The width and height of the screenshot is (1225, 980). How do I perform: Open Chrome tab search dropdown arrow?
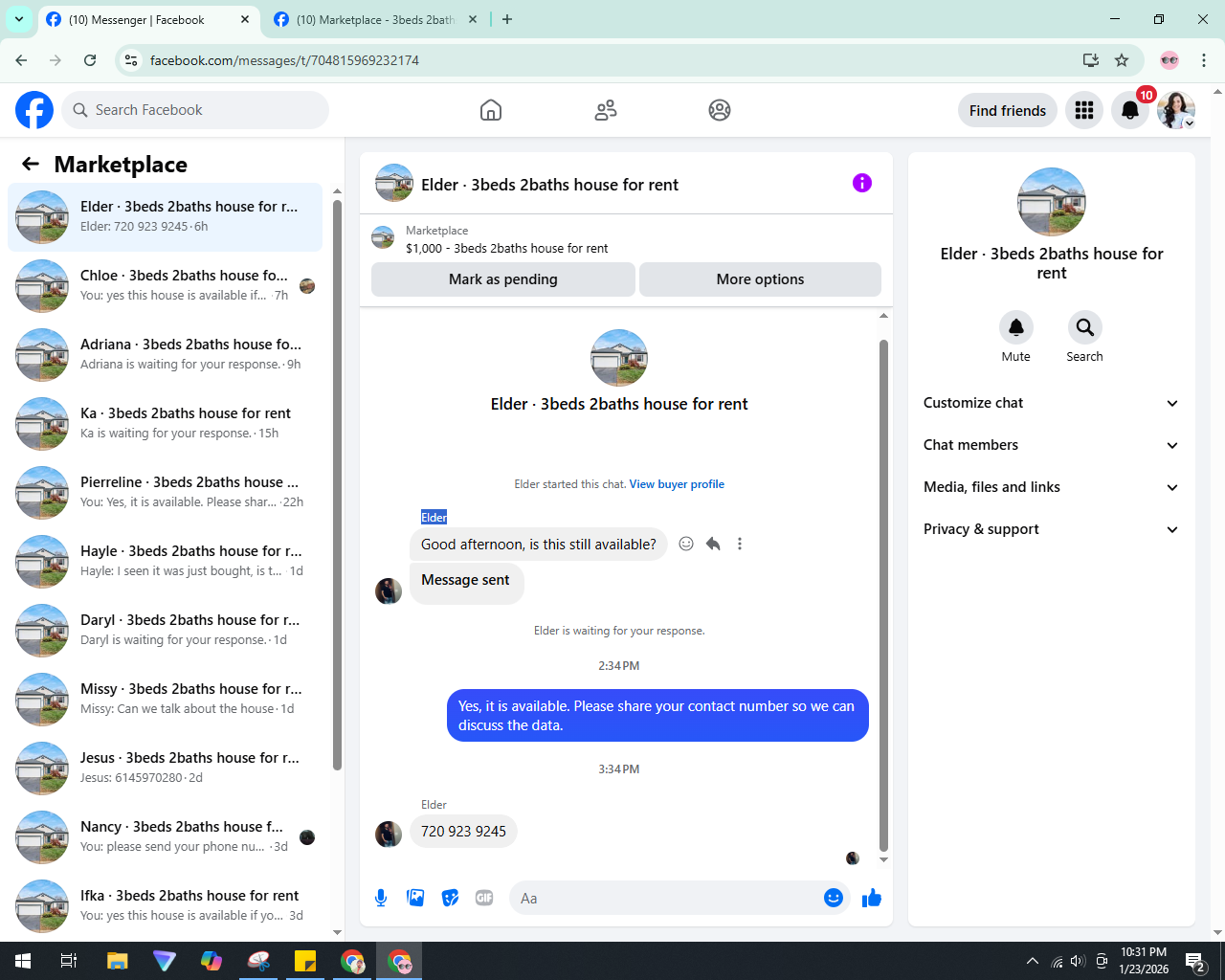[19, 19]
